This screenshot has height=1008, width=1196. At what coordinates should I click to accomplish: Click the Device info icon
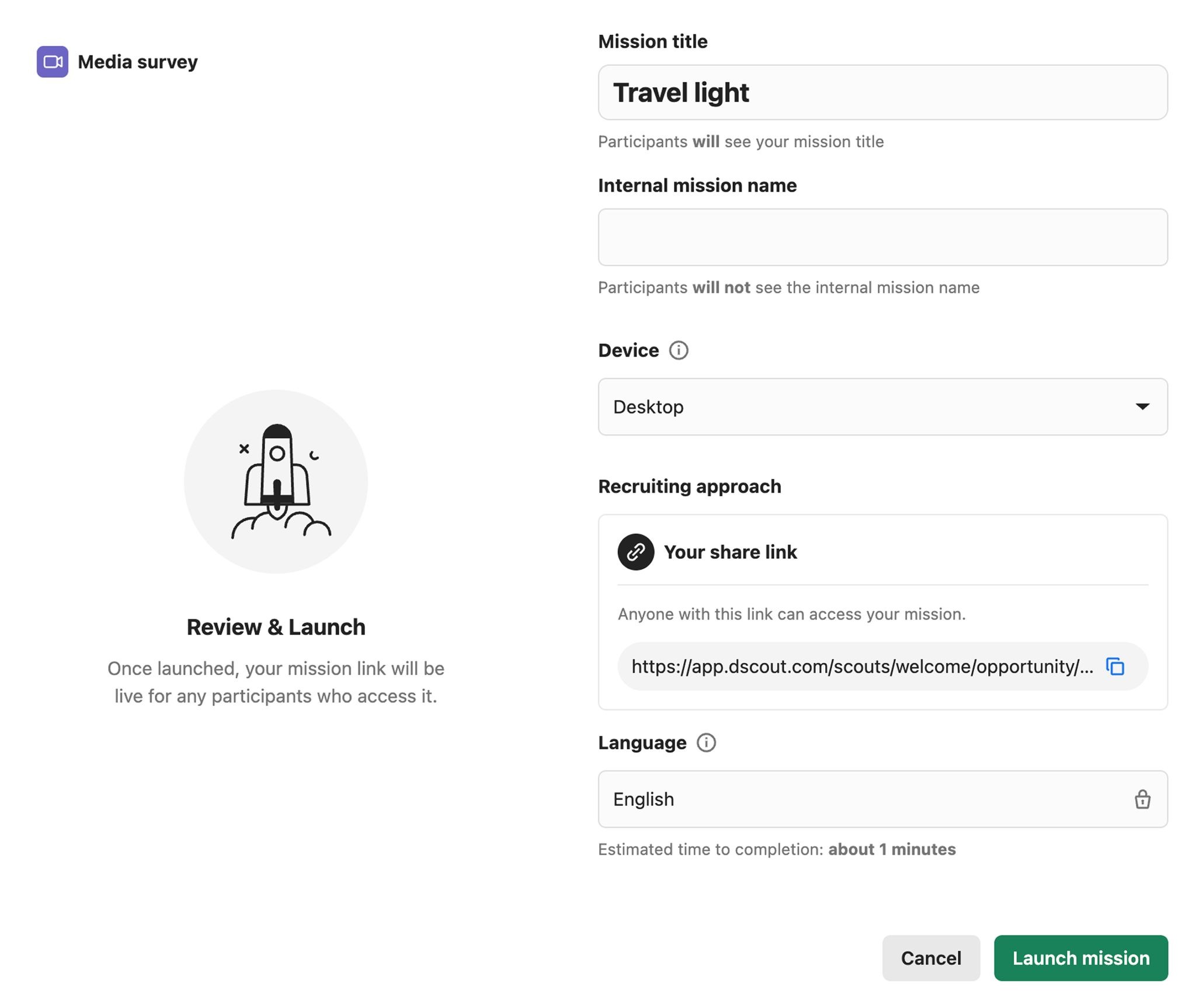coord(678,350)
